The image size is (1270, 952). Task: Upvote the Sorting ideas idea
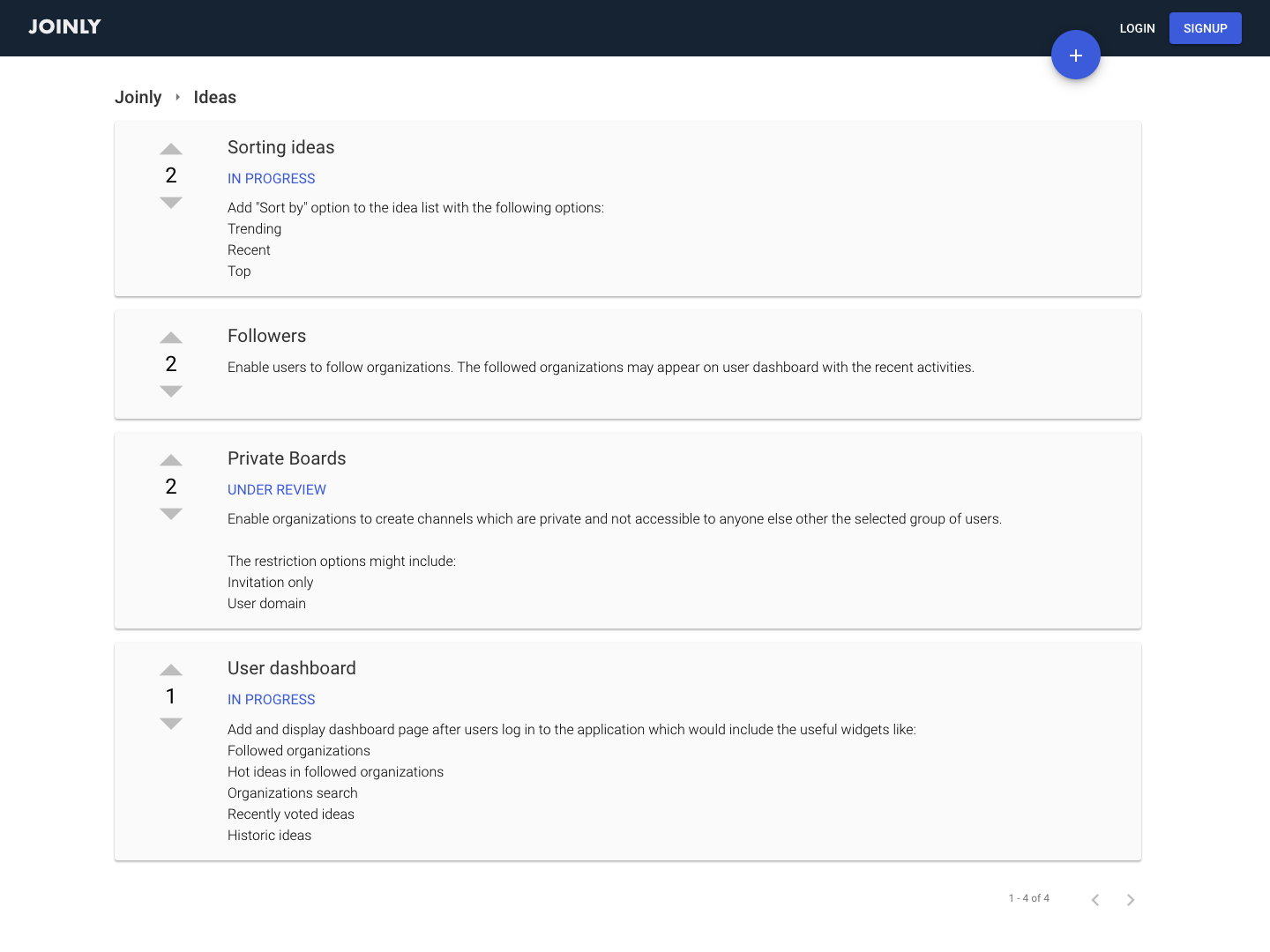coord(171,149)
